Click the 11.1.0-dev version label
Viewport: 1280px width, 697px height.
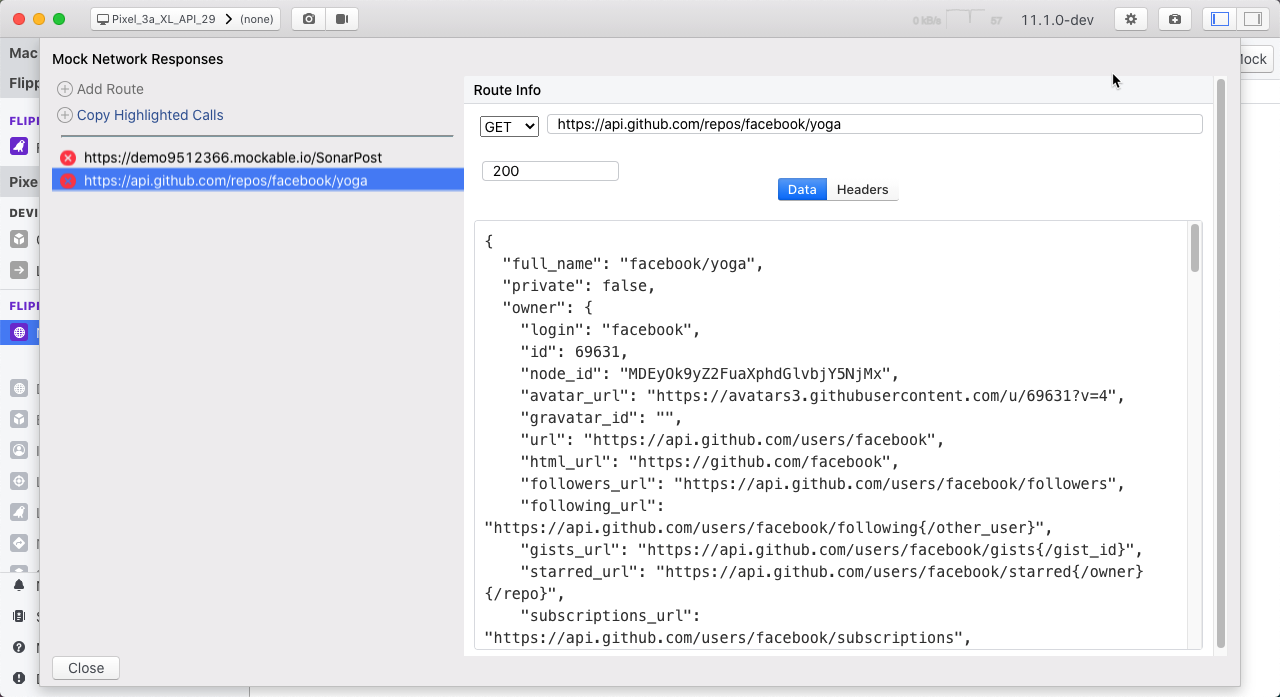point(1057,20)
